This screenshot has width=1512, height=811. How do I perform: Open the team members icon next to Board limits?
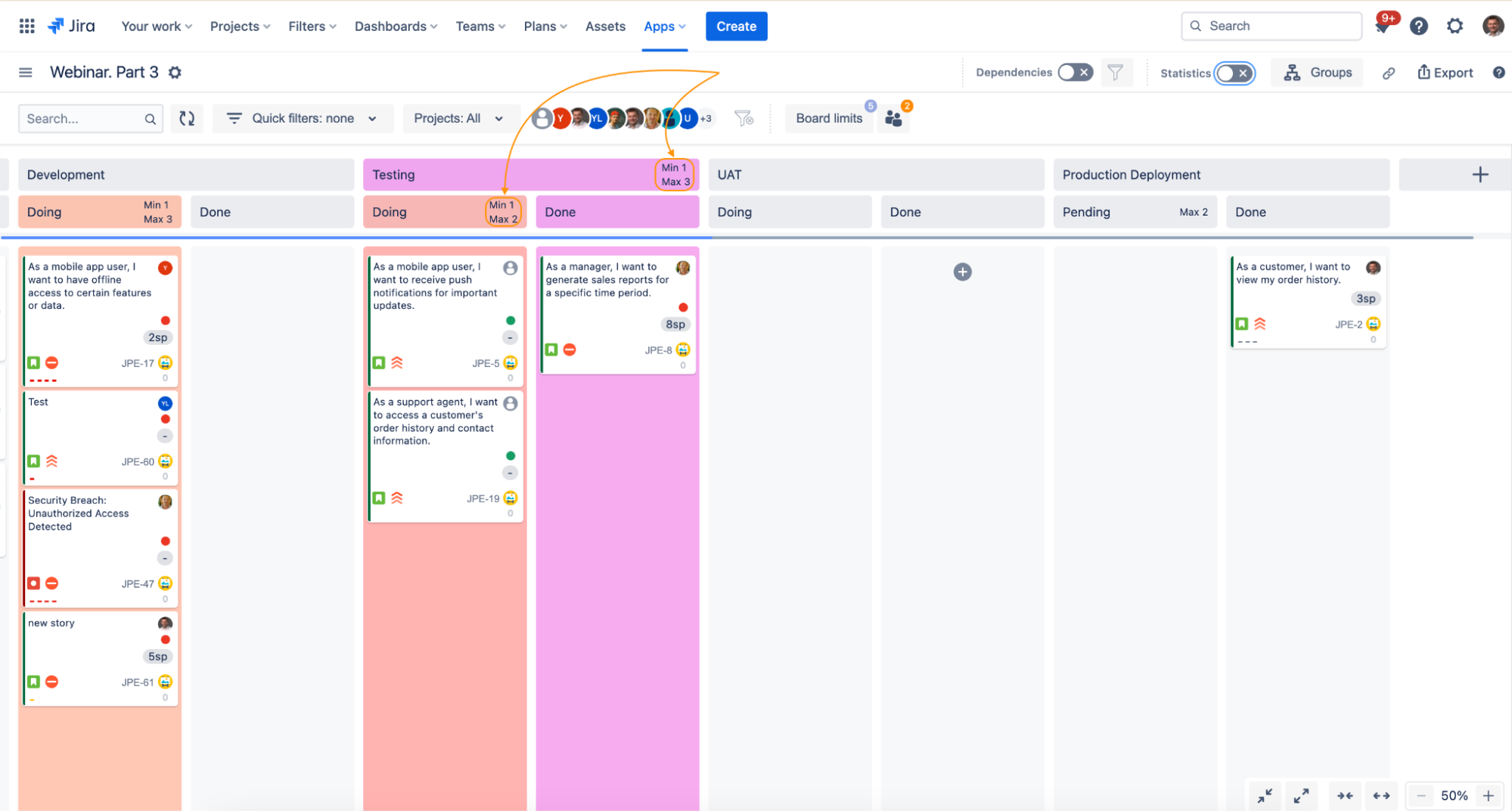click(894, 119)
